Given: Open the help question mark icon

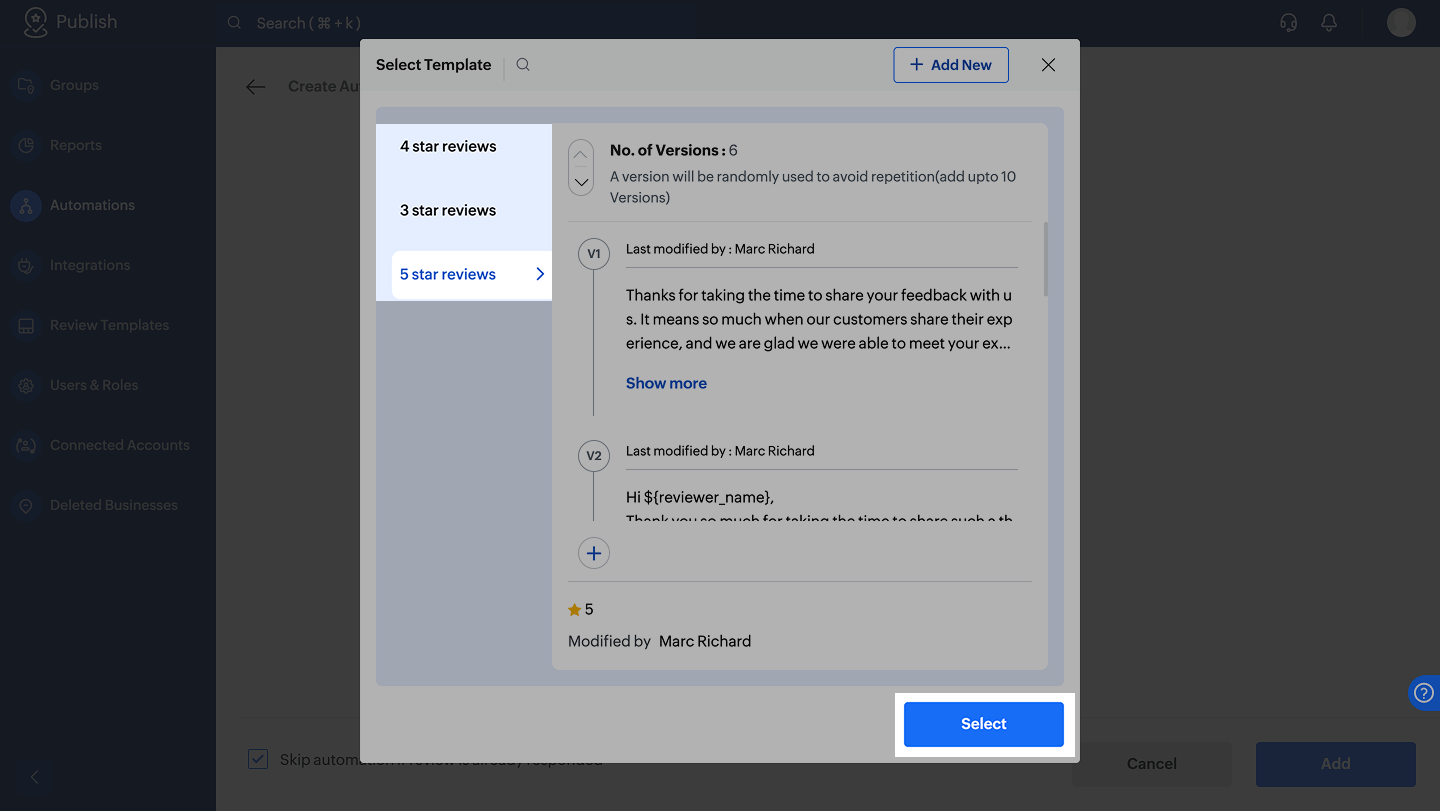Looking at the screenshot, I should click(x=1424, y=693).
